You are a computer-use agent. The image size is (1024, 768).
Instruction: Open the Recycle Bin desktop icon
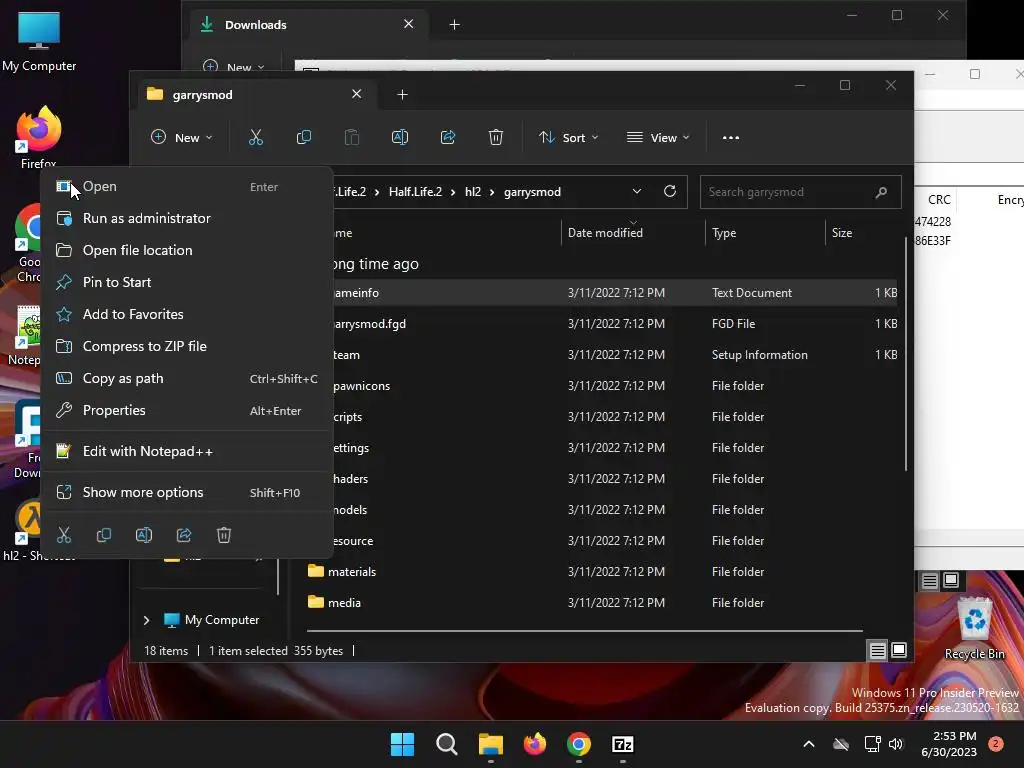pos(974,628)
